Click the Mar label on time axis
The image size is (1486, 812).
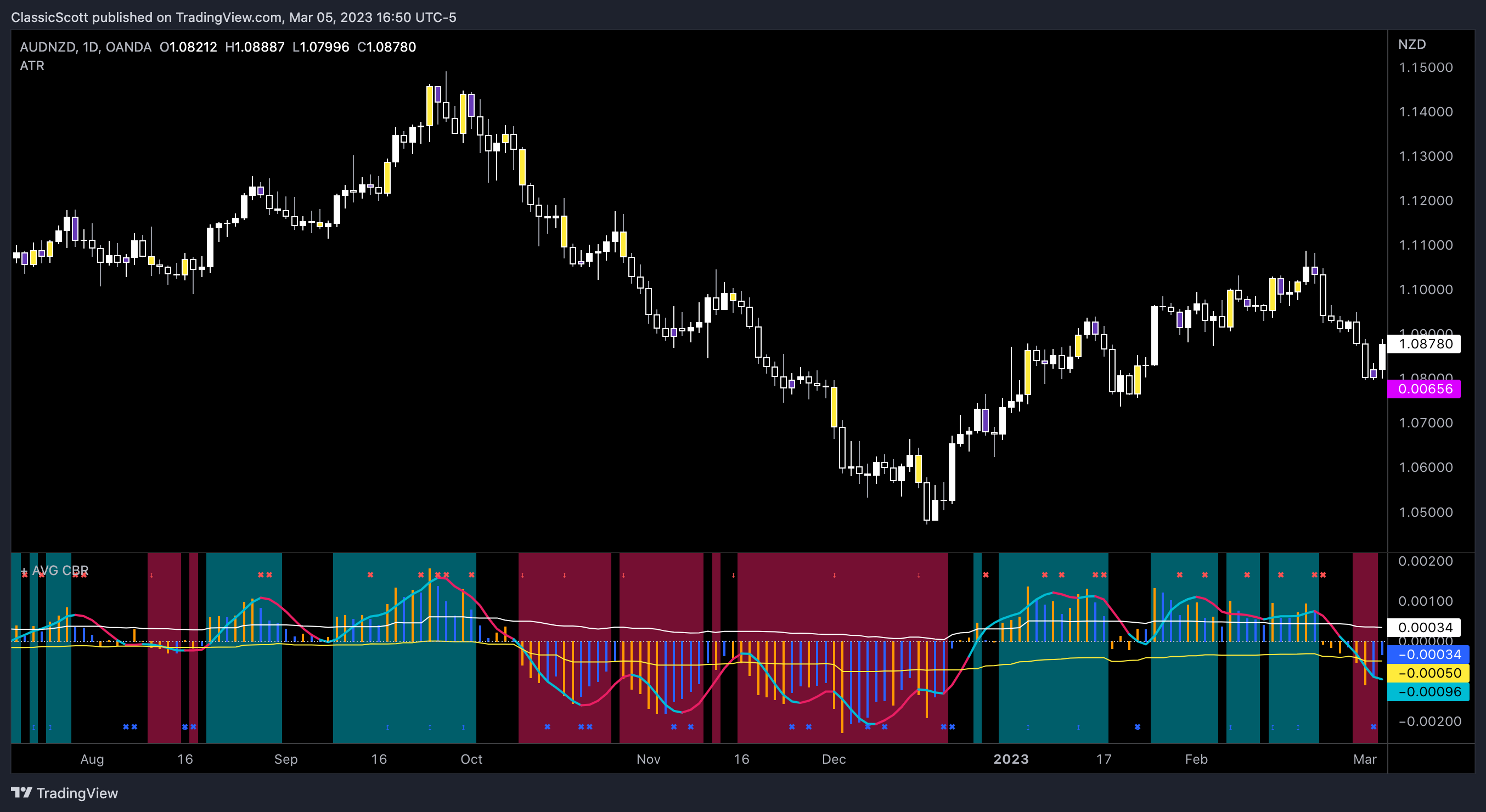click(x=1365, y=759)
